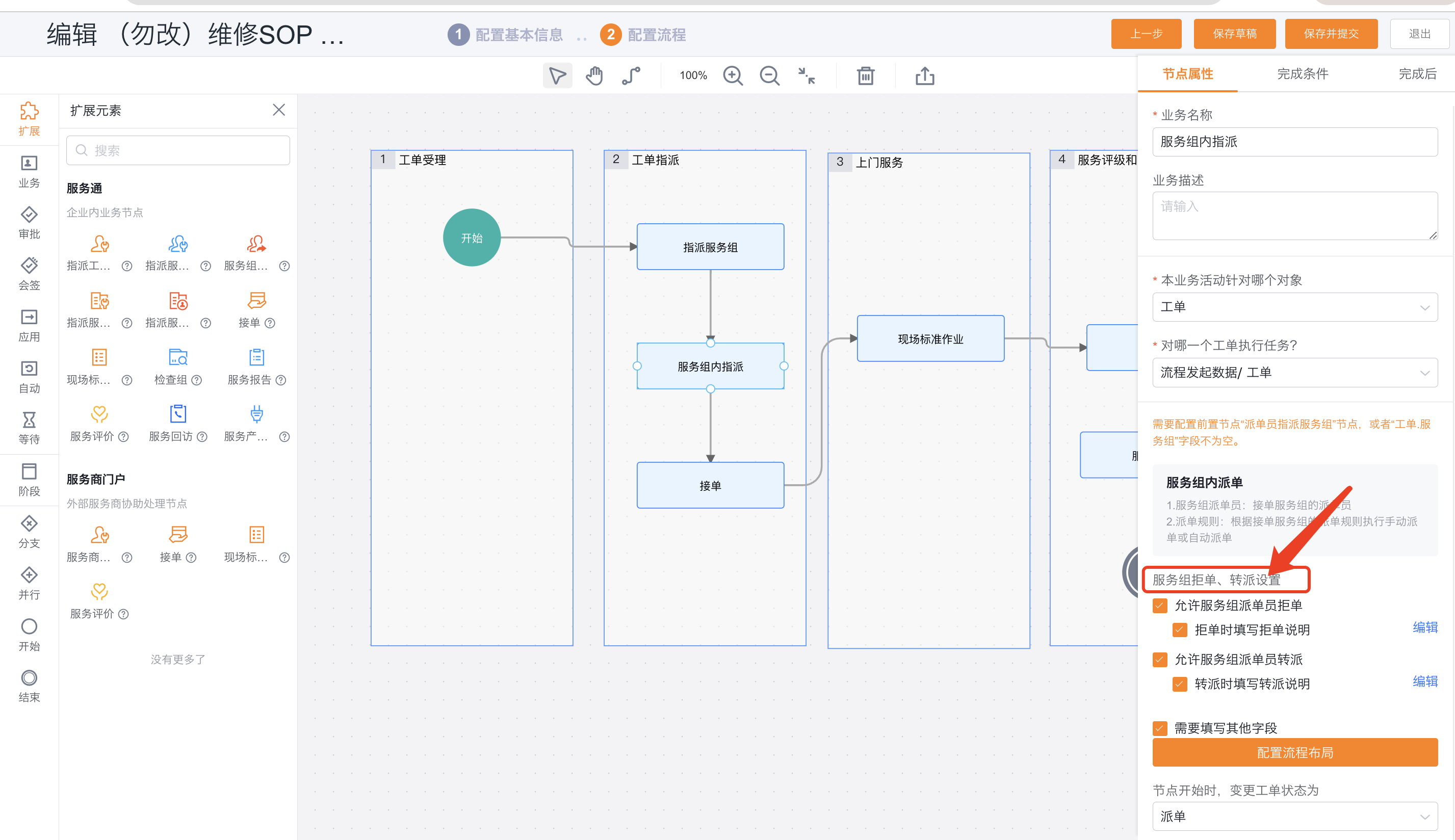1455x840 pixels.
Task: Open the 派单 status dropdown
Action: coord(1294,817)
